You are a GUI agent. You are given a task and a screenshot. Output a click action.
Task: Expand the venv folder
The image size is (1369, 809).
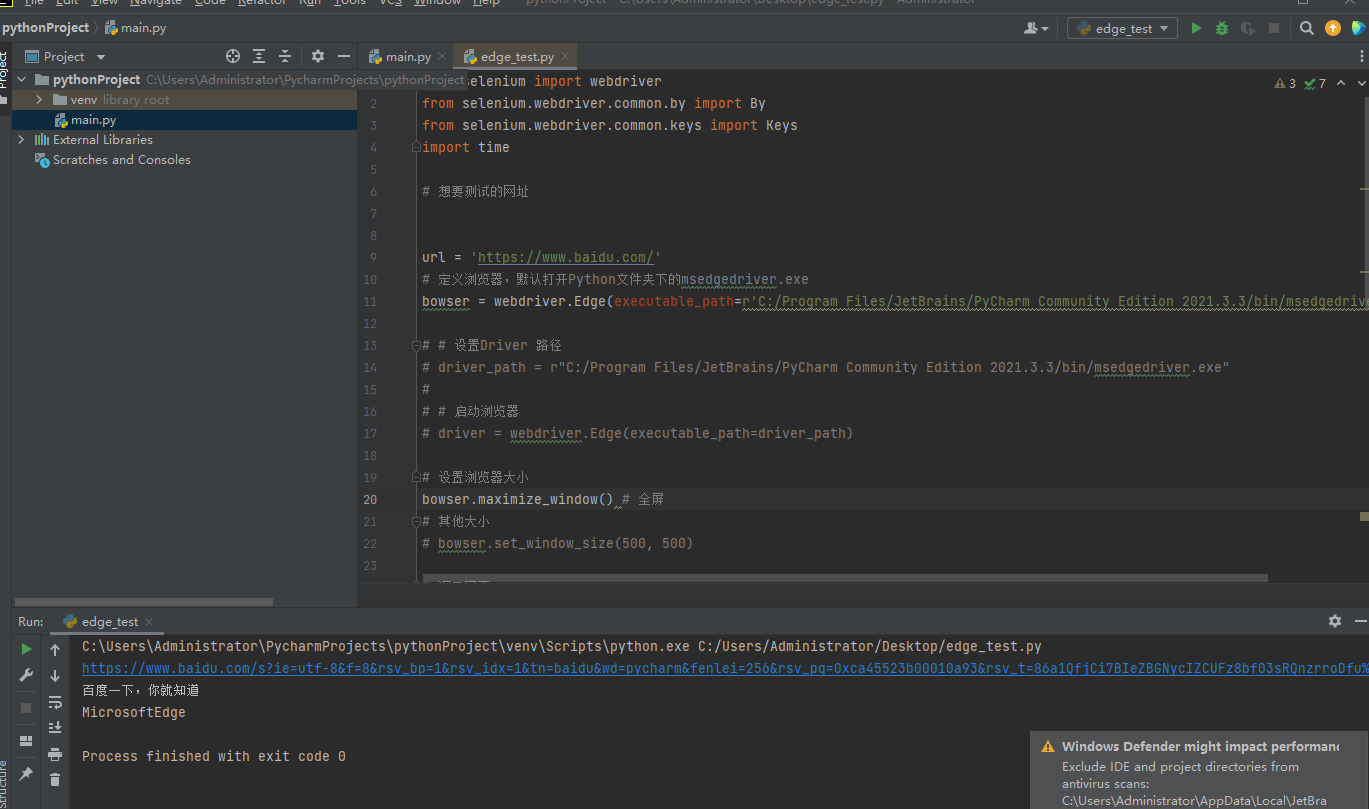[39, 100]
